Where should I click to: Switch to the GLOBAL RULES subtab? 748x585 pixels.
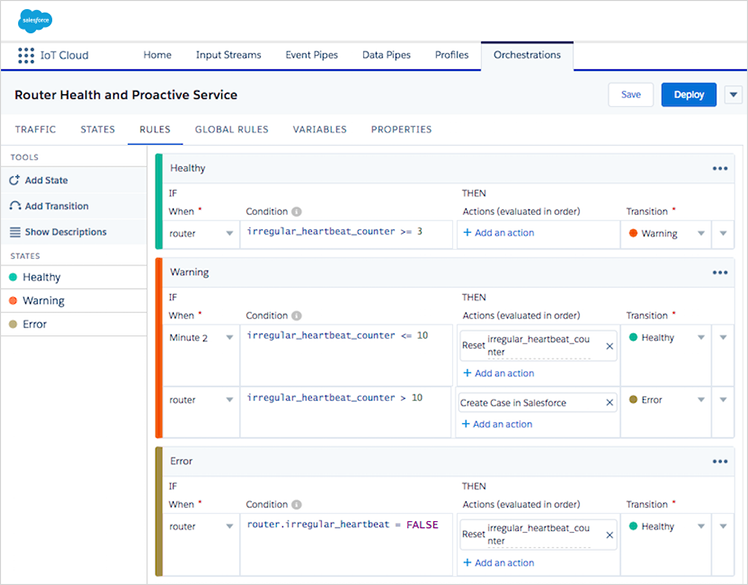231,129
